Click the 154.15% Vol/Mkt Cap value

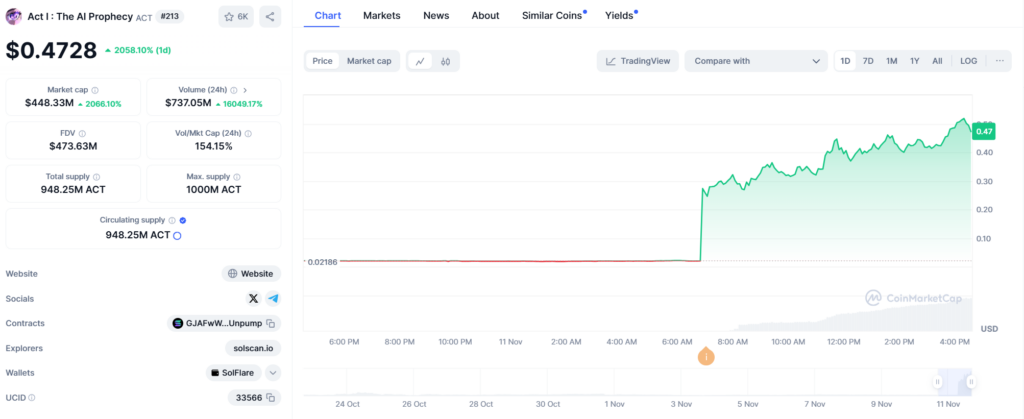(x=214, y=146)
